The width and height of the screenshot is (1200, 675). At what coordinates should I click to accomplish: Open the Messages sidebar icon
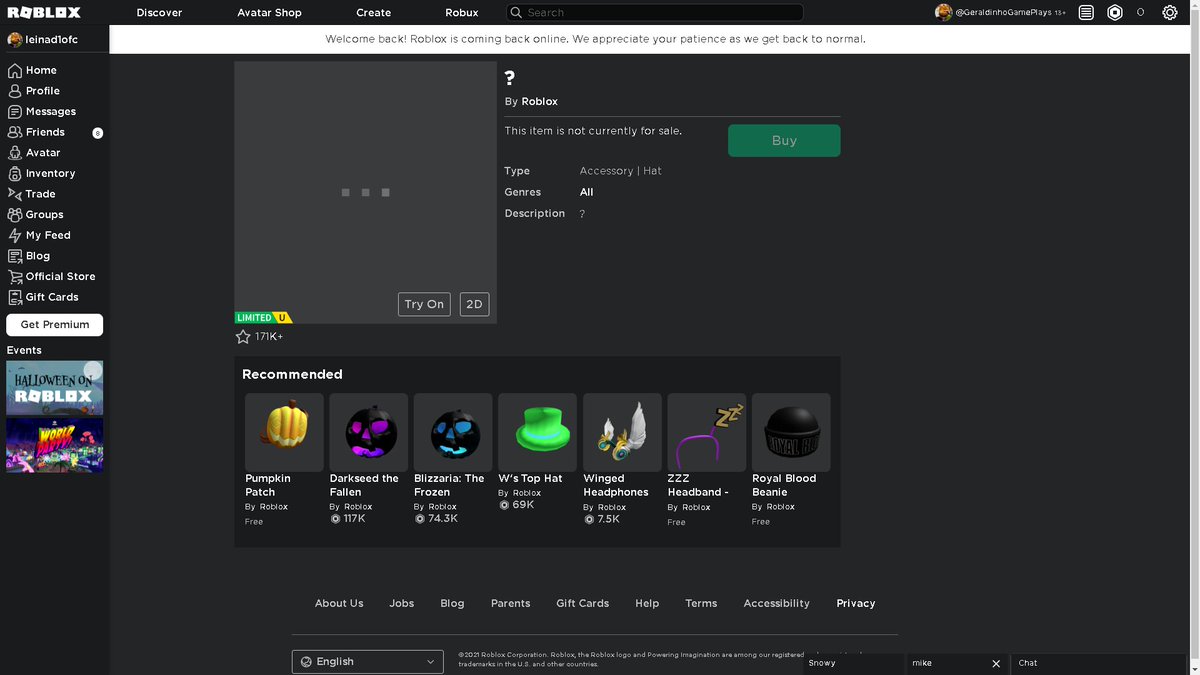(15, 112)
